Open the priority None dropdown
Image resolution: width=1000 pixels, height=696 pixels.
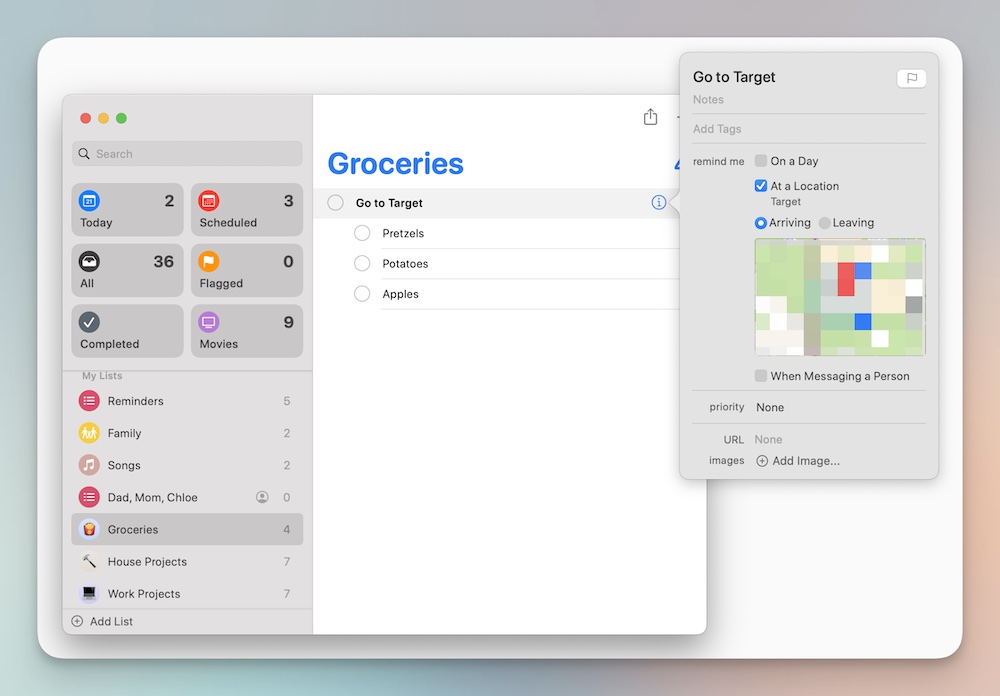point(770,407)
